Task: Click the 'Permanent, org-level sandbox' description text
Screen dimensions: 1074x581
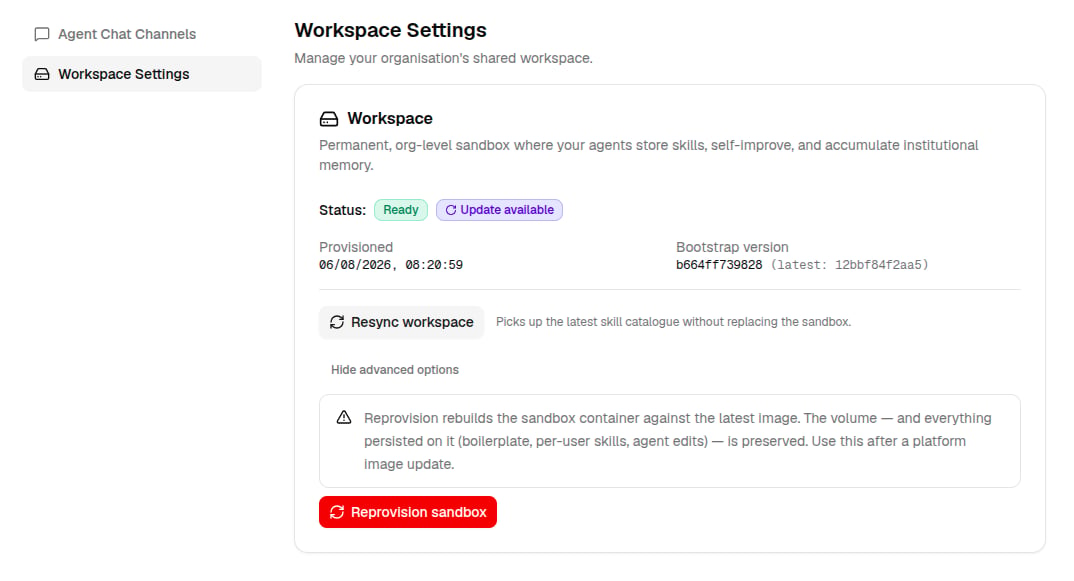Action: pyautogui.click(x=649, y=155)
